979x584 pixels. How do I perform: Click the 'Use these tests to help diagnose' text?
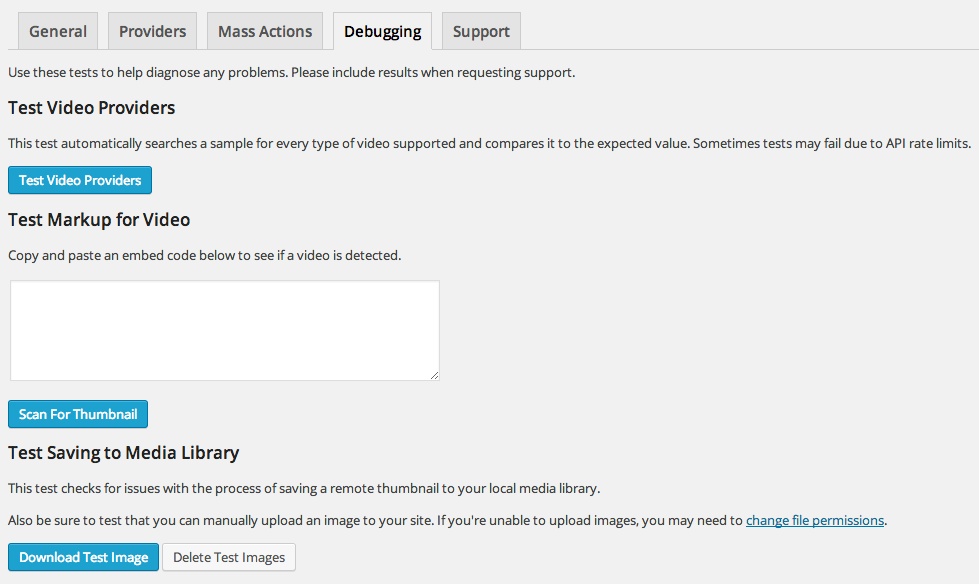(x=292, y=72)
